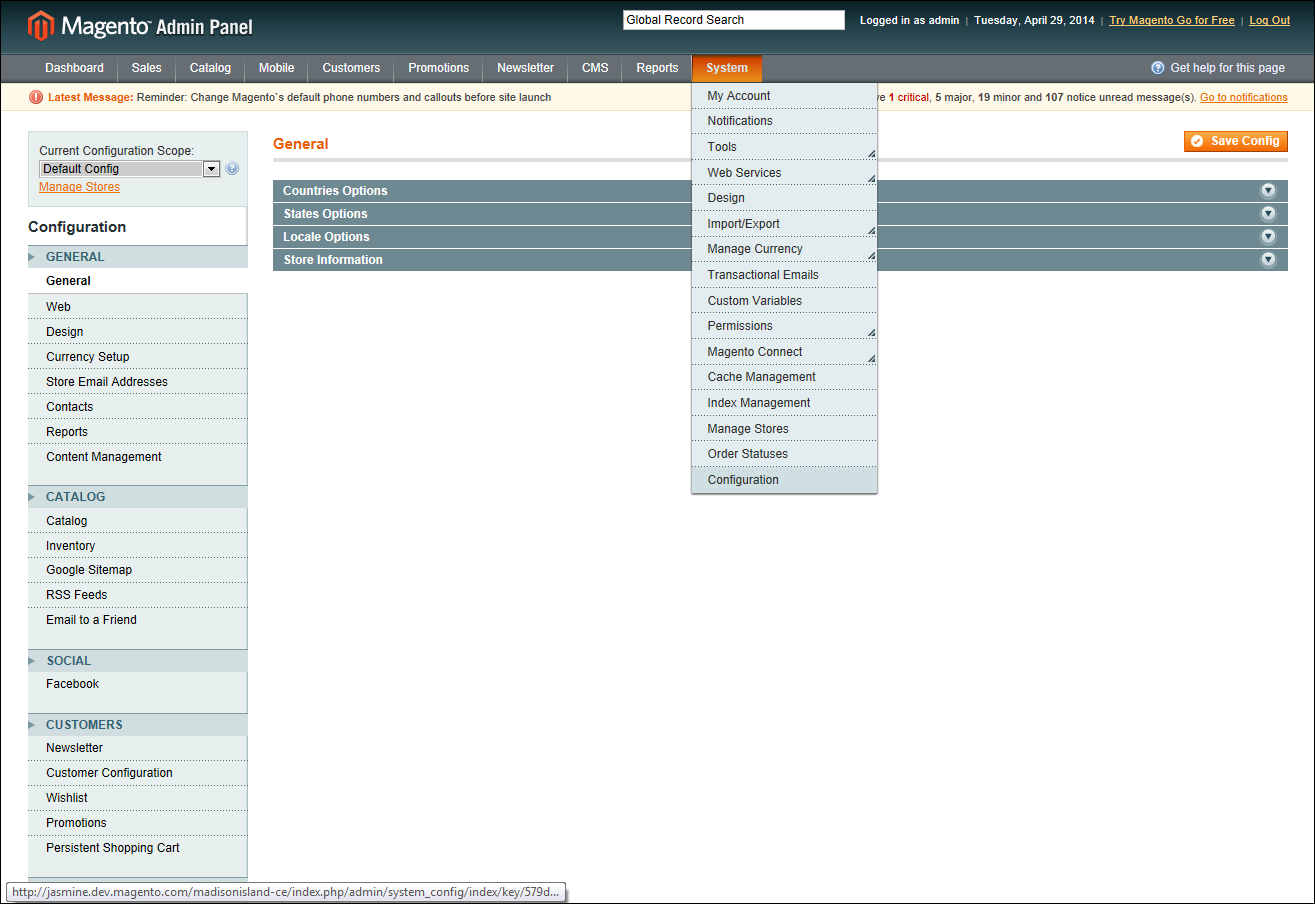
Task: Select Configuration in System menu
Action: click(x=784, y=480)
